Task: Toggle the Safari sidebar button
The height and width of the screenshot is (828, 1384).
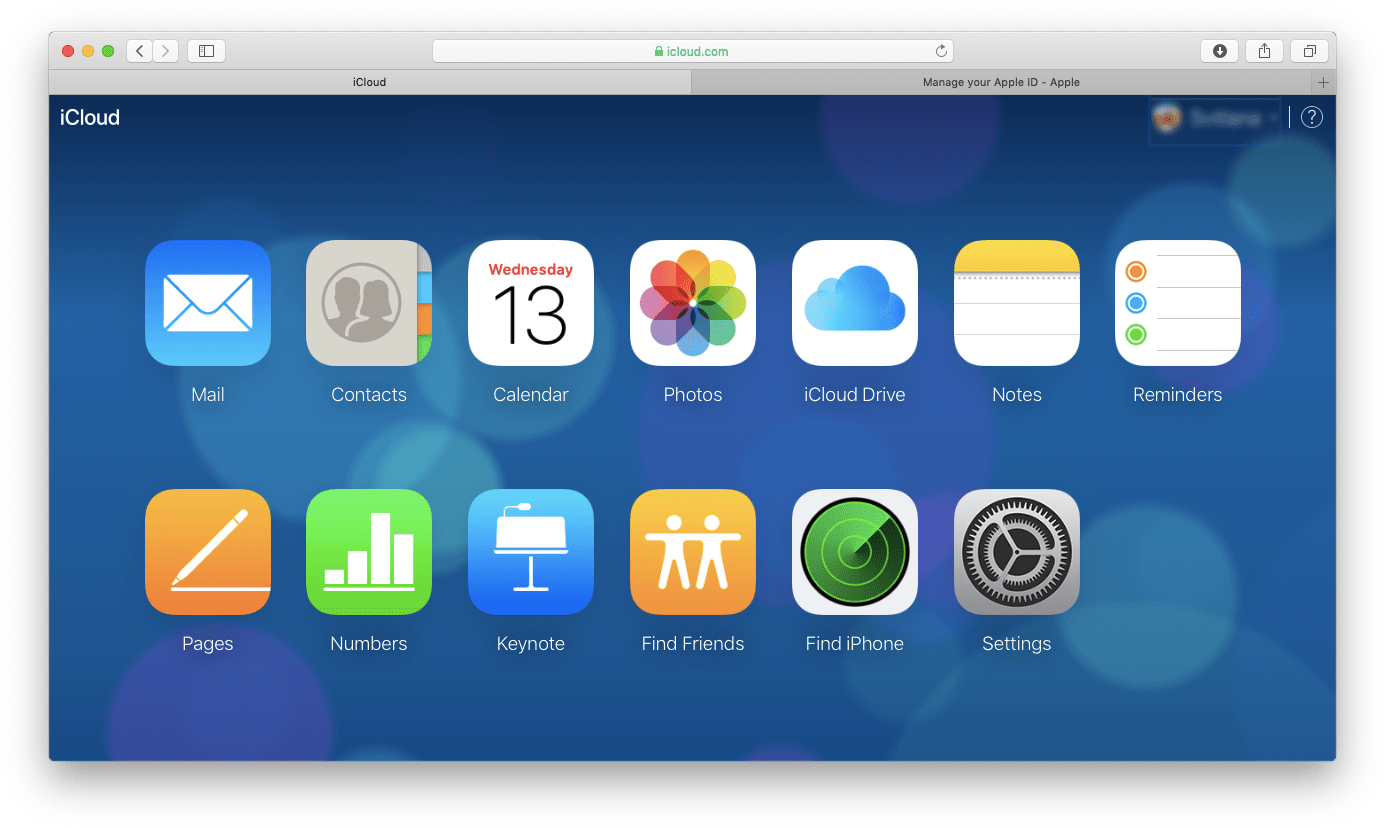Action: 206,51
